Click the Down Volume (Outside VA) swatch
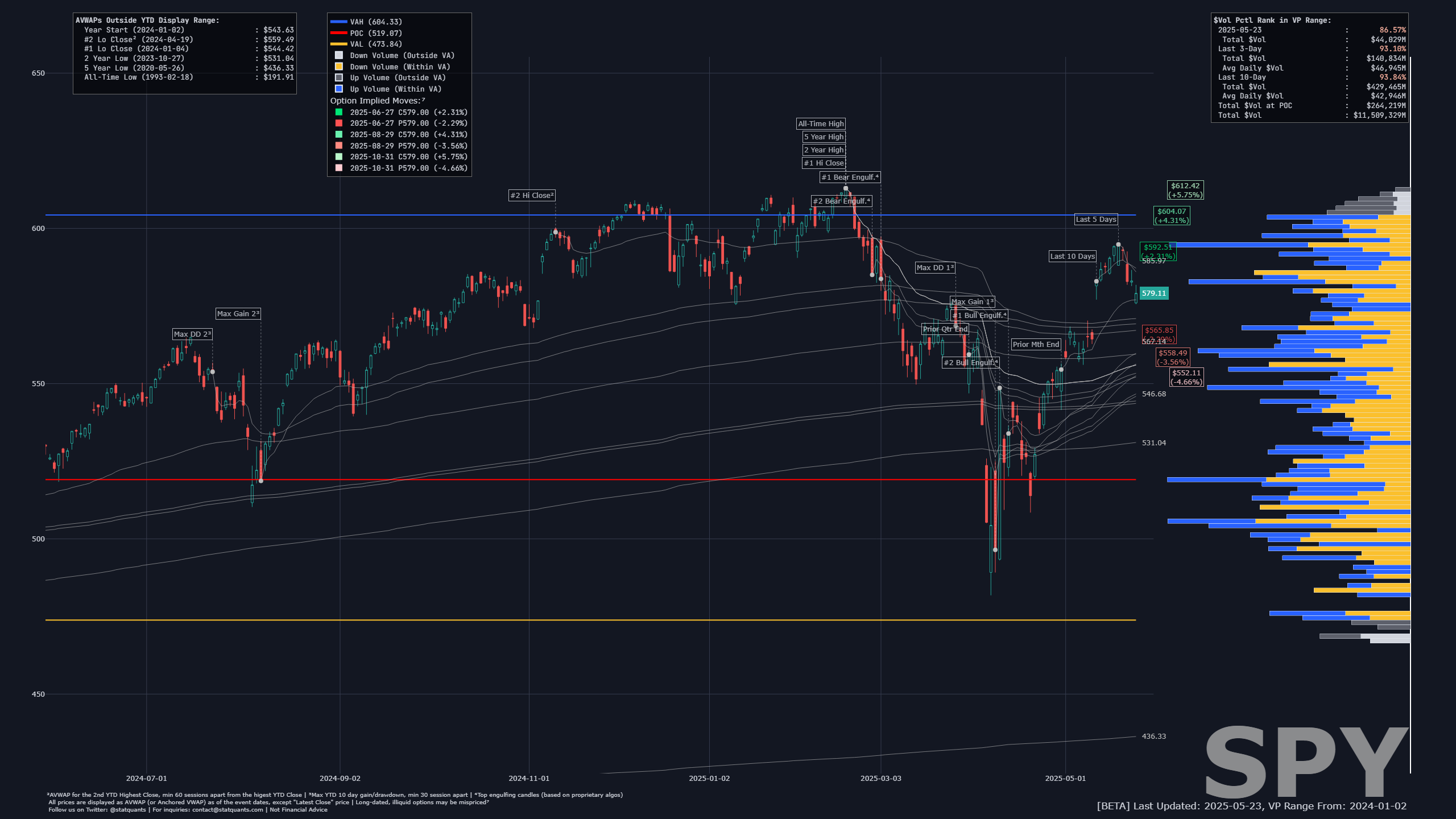1456x819 pixels. pyautogui.click(x=339, y=55)
